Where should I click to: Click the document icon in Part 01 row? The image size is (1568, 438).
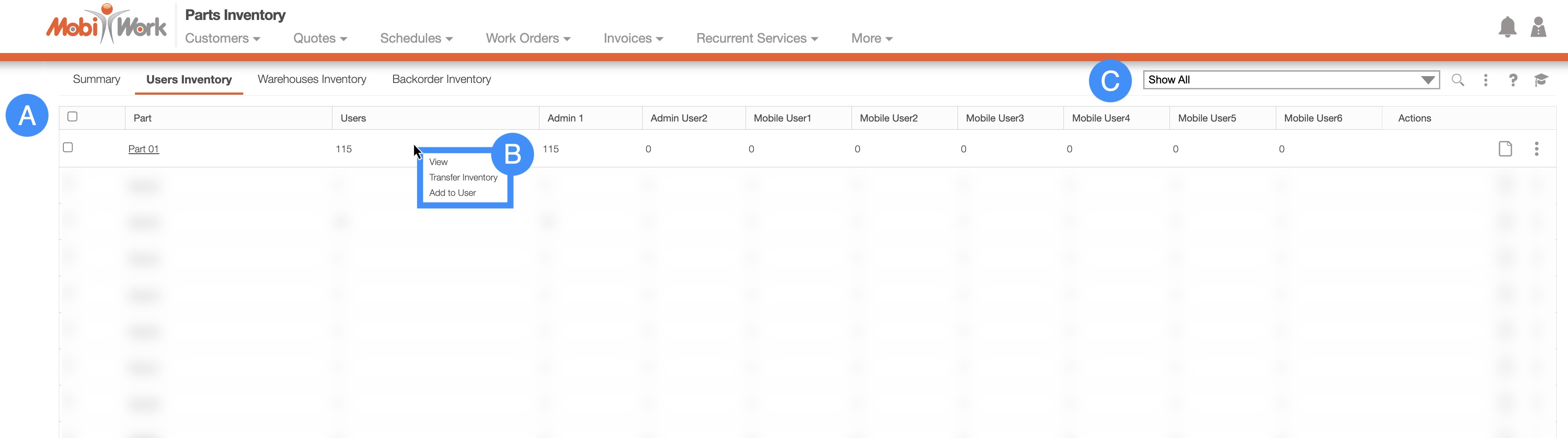tap(1505, 149)
